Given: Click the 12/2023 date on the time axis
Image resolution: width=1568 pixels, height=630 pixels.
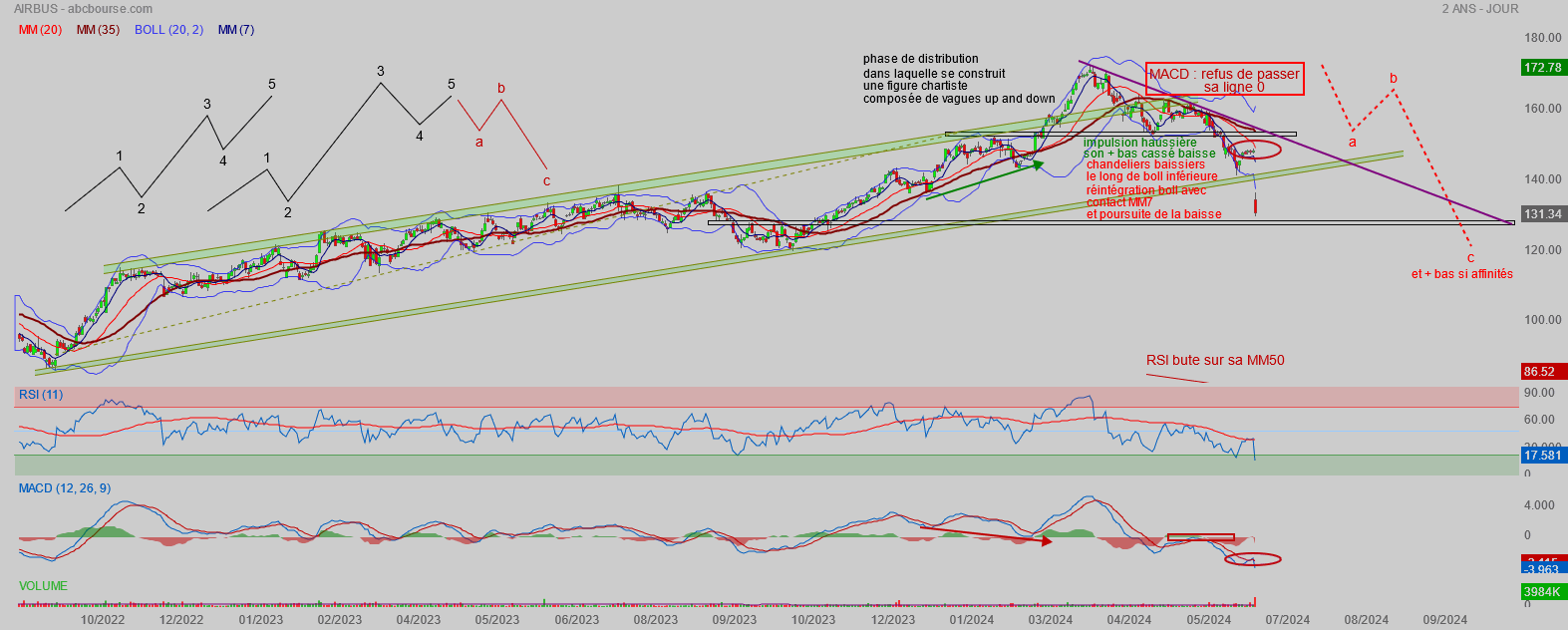Looking at the screenshot, I should click(x=893, y=620).
